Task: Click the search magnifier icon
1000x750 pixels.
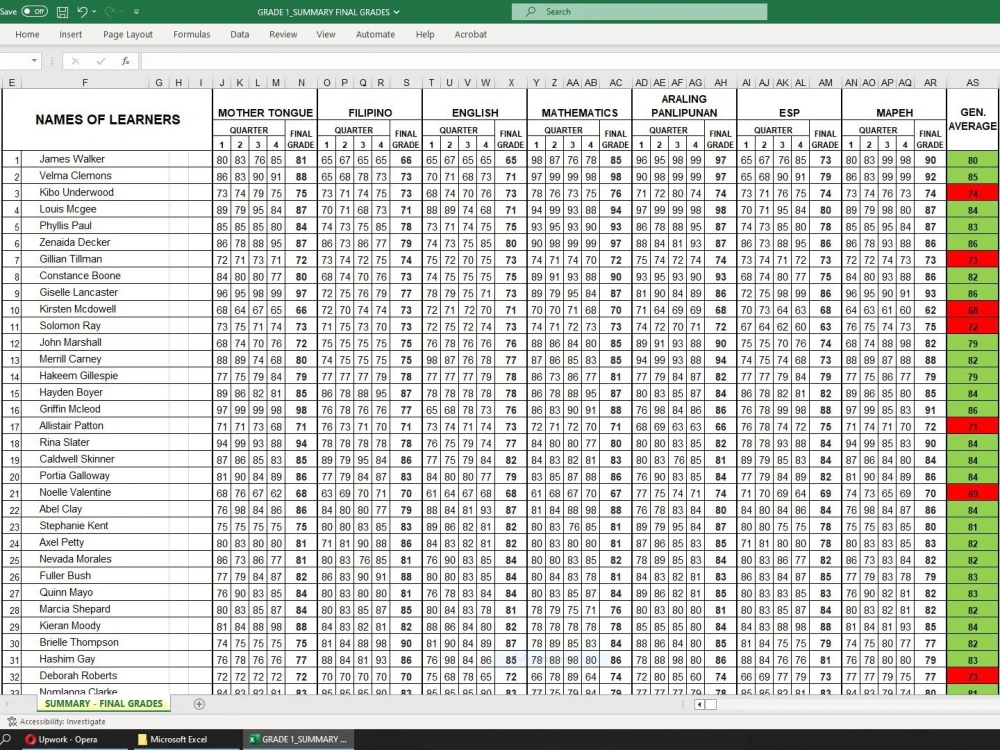Action: pyautogui.click(x=530, y=11)
